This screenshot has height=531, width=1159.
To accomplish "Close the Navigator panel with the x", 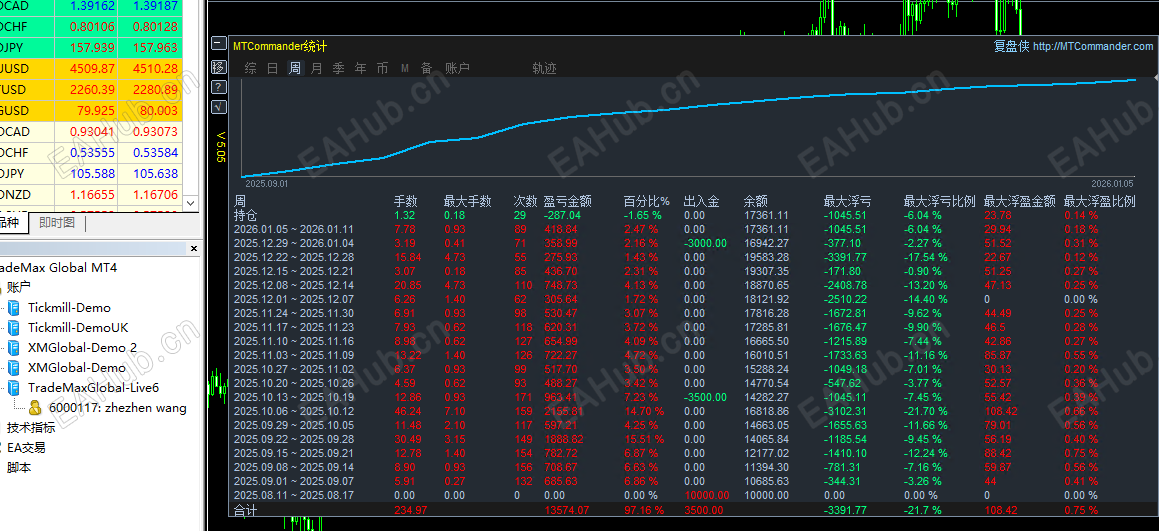I will pos(194,248).
